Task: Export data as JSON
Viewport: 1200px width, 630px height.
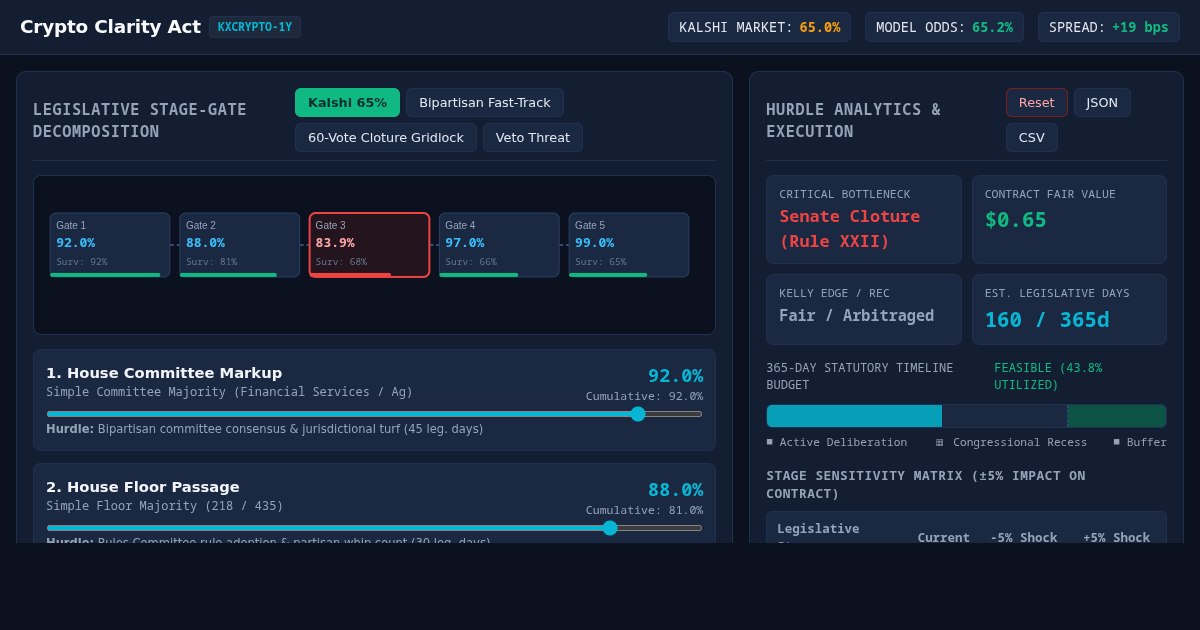Action: 1102,102
